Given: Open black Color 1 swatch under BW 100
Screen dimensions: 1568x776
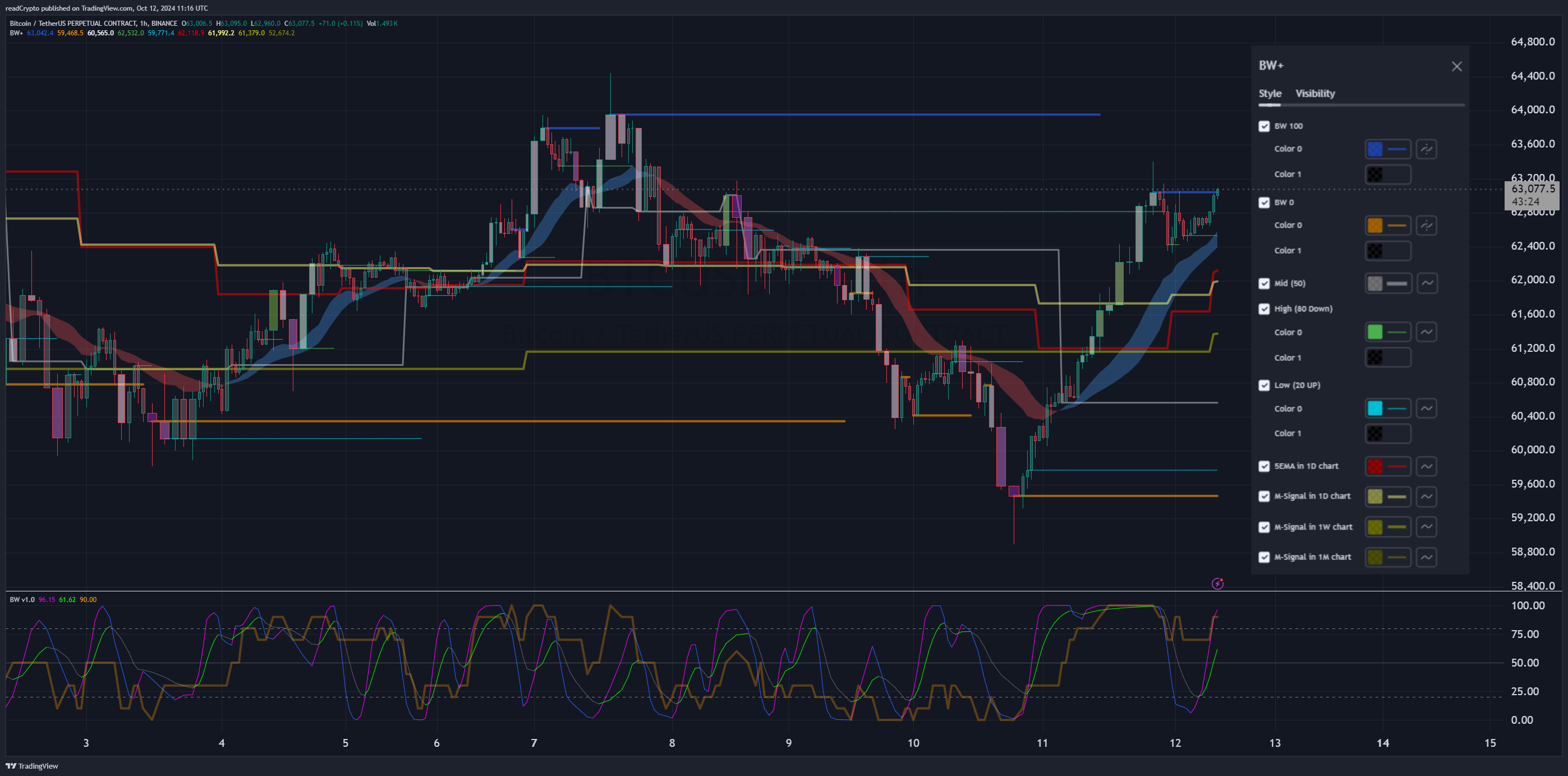Looking at the screenshot, I should click(x=1387, y=175).
